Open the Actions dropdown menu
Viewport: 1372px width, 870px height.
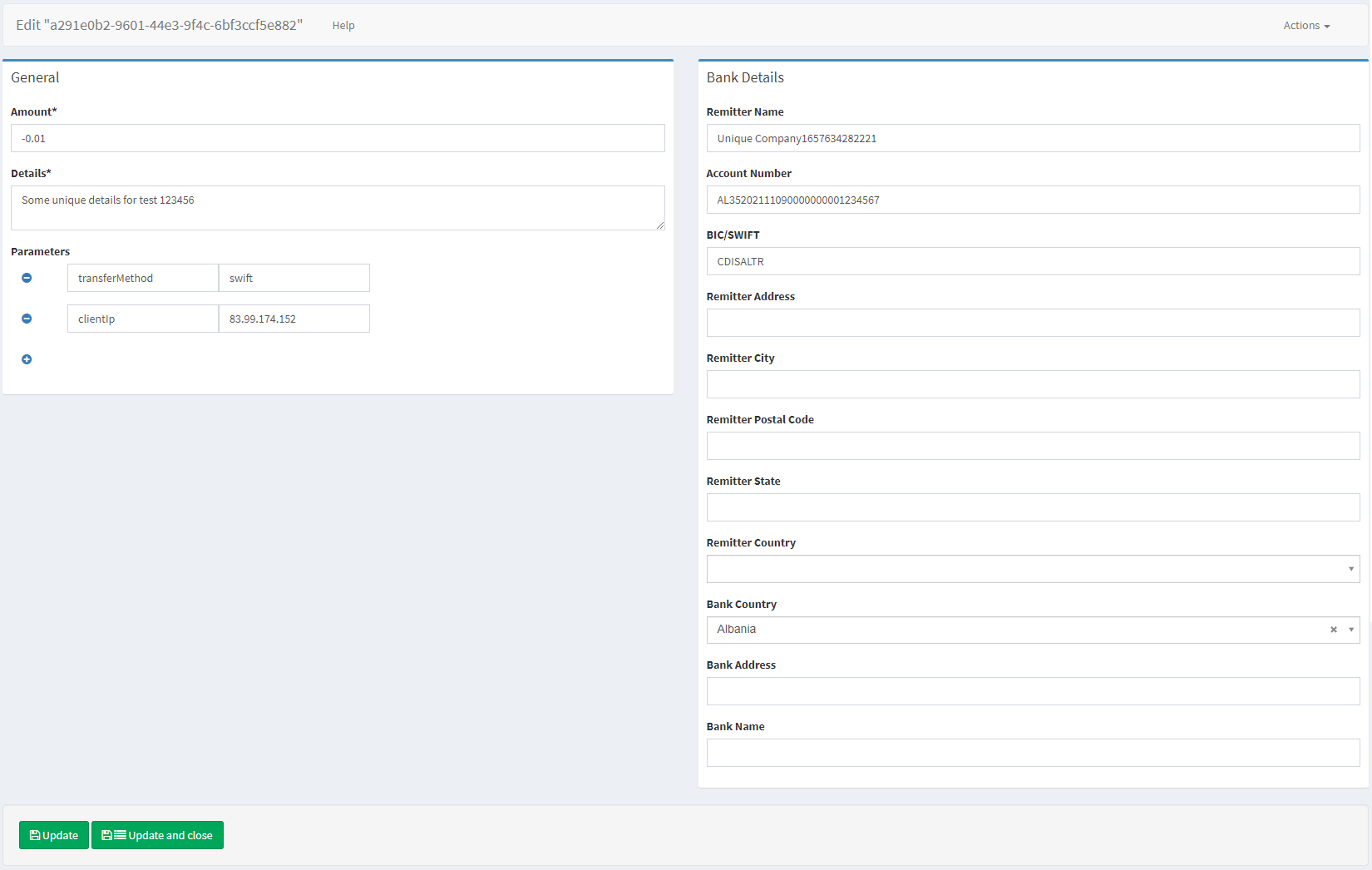click(1305, 26)
